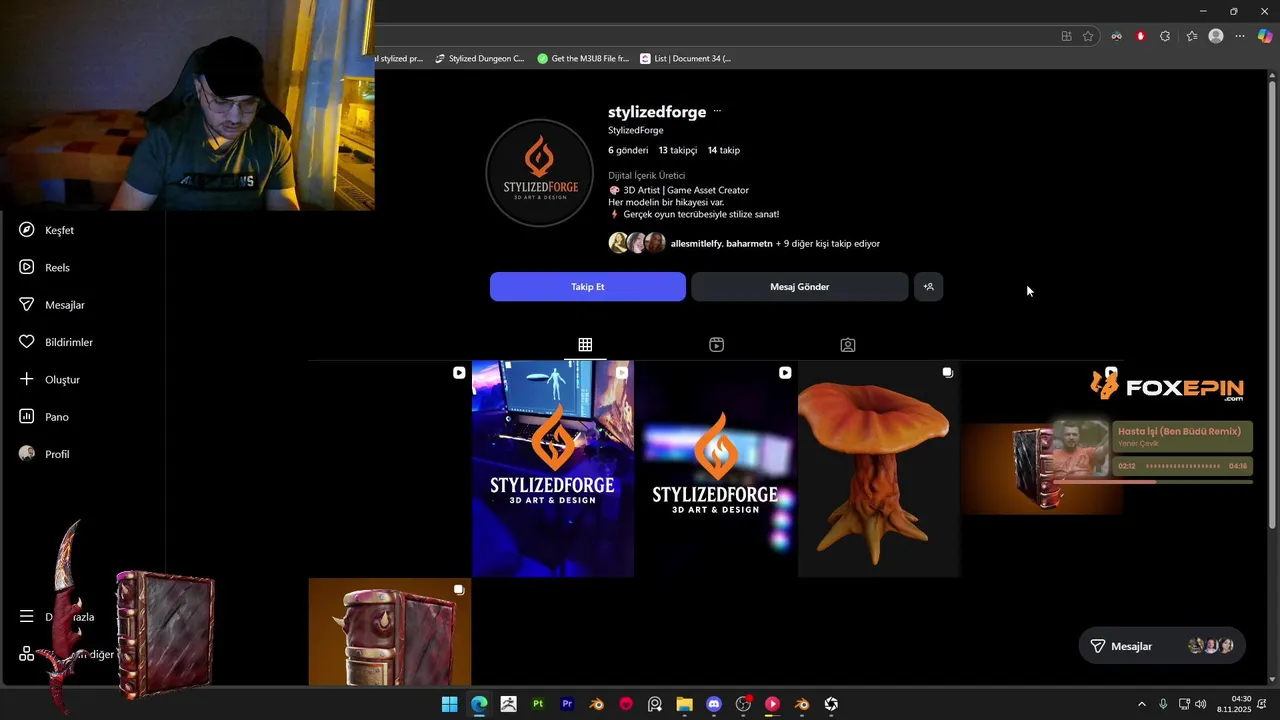Image resolution: width=1280 pixels, height=720 pixels.
Task: Open the Edge profile avatar
Action: (x=1216, y=36)
